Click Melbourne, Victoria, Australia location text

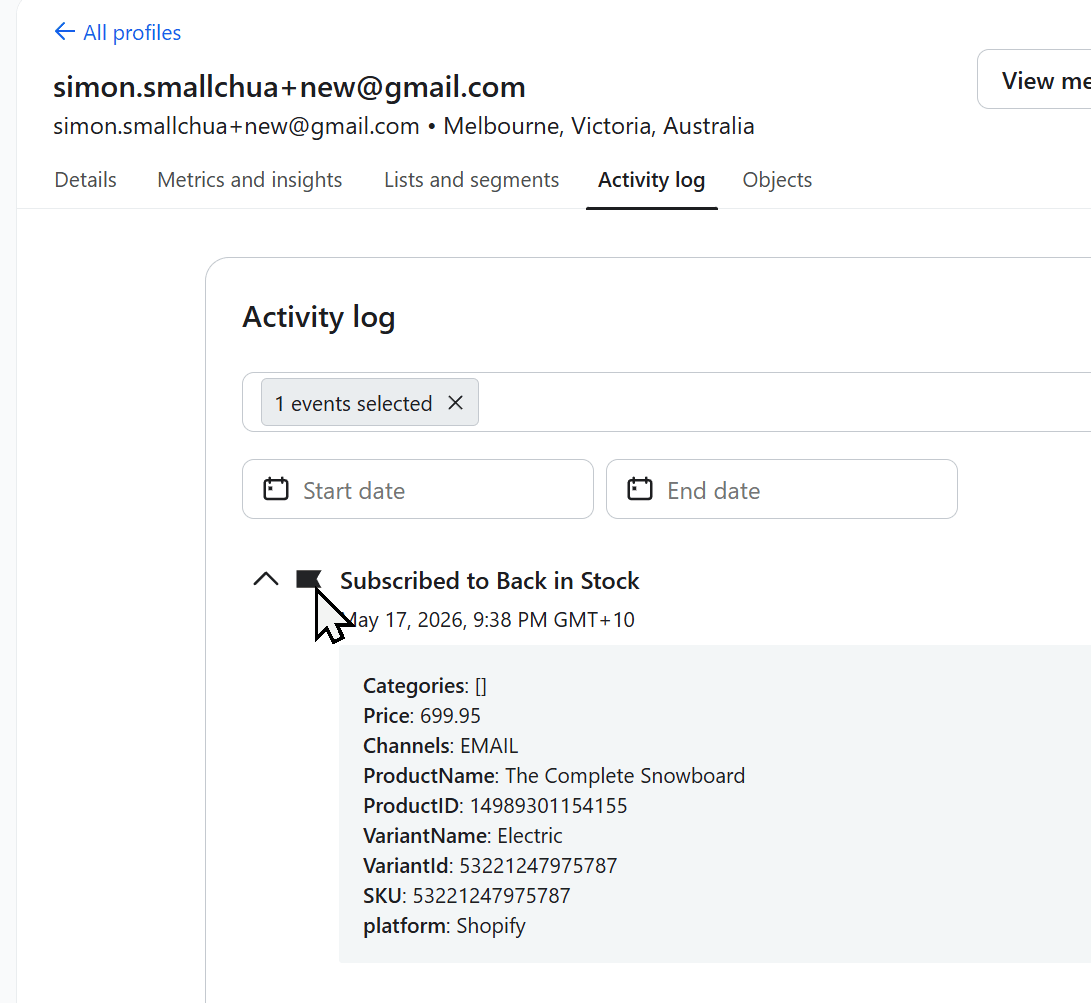(x=598, y=126)
